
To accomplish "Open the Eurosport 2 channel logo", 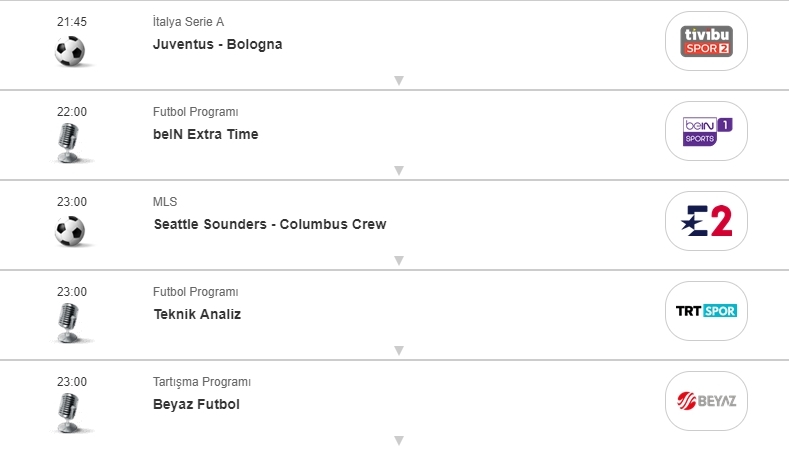I will tap(706, 221).
